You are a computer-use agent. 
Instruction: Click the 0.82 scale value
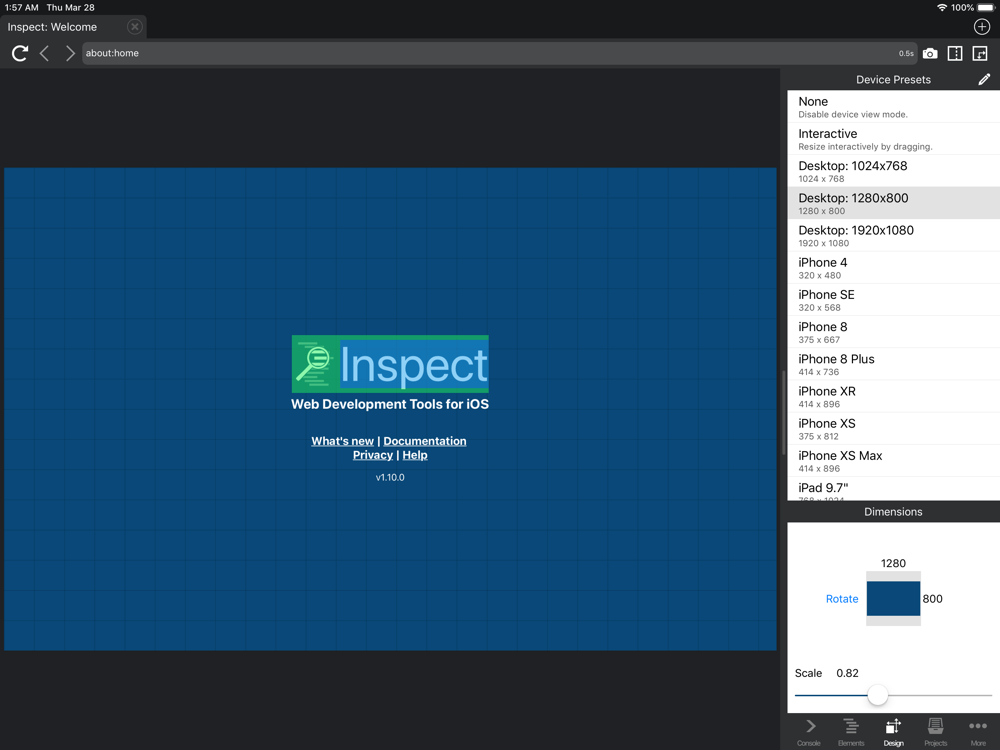(847, 673)
